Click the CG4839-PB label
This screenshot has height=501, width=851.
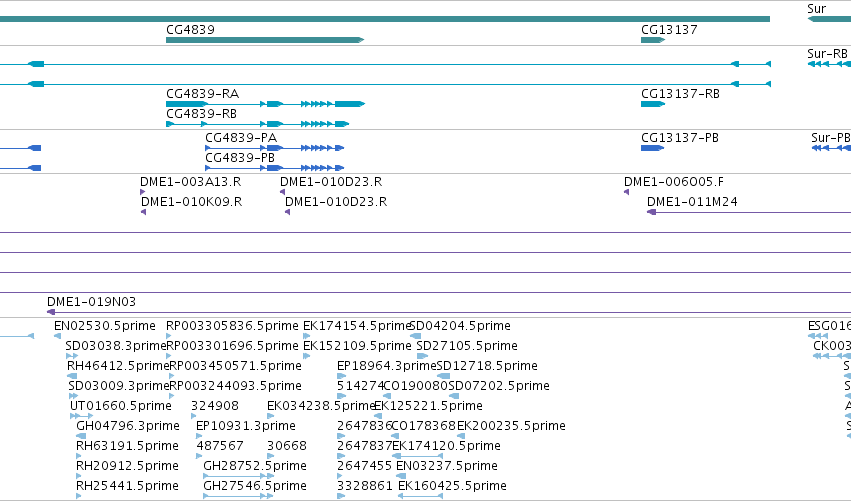240,158
